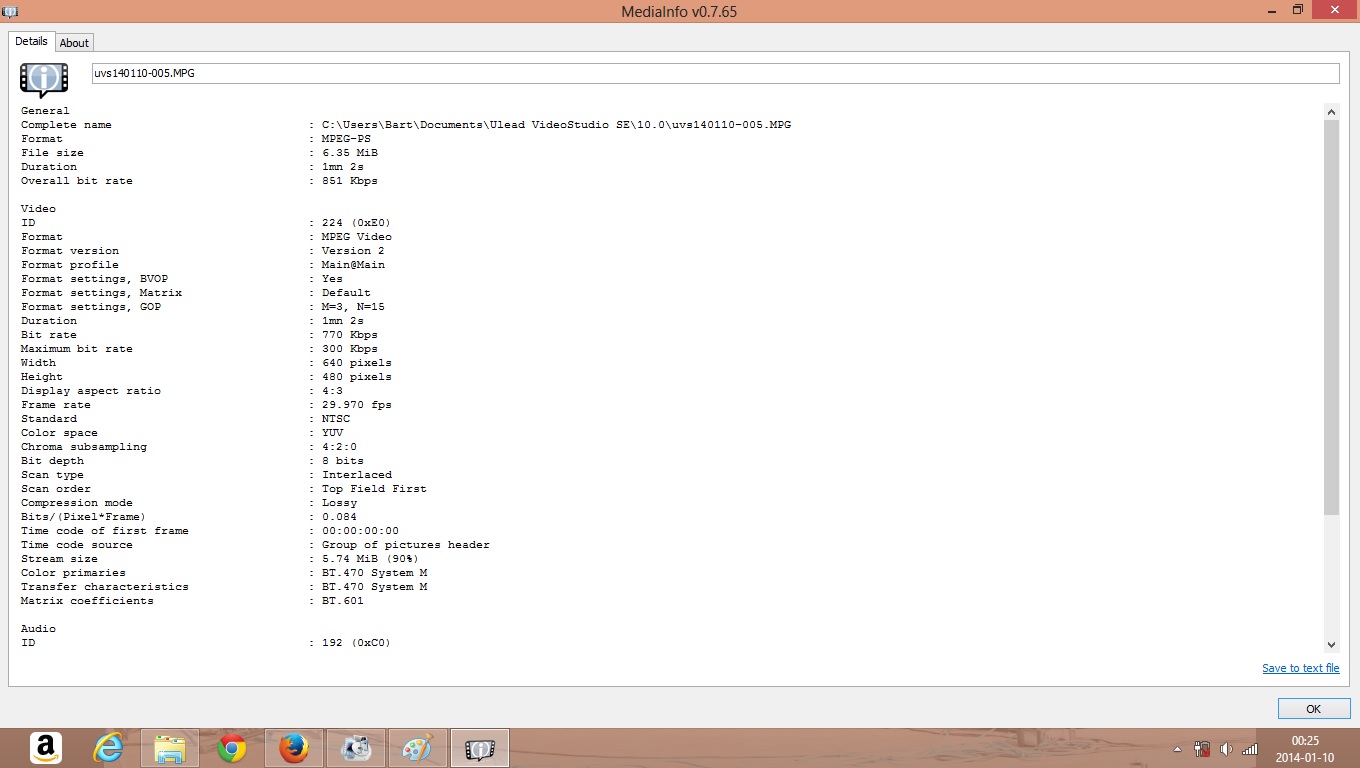Screen dimensions: 1360x768
Task: Click the 'Chroma subsampling' label
Action: point(84,447)
